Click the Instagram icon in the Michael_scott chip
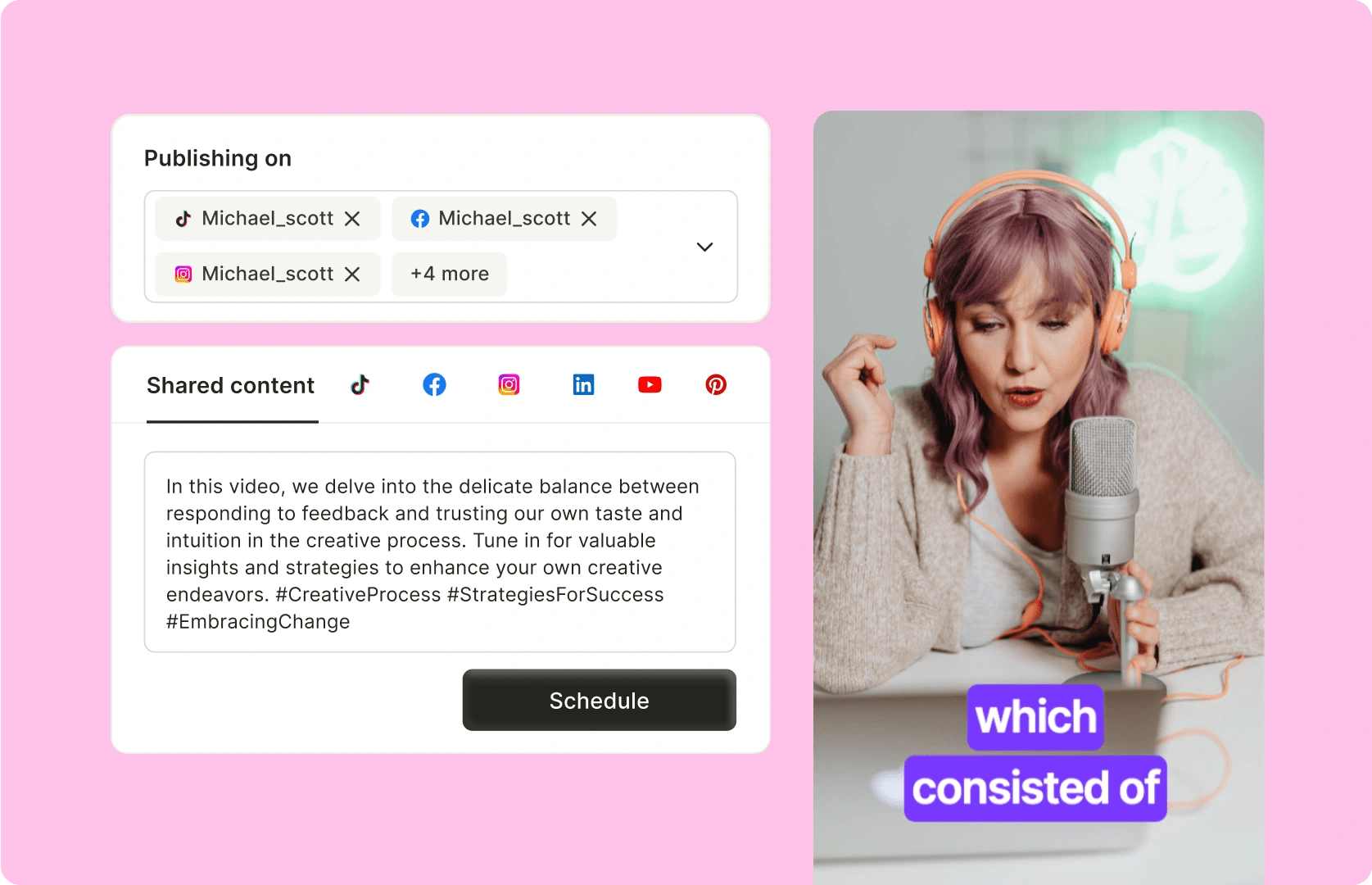This screenshot has height=885, width=1372. click(183, 275)
